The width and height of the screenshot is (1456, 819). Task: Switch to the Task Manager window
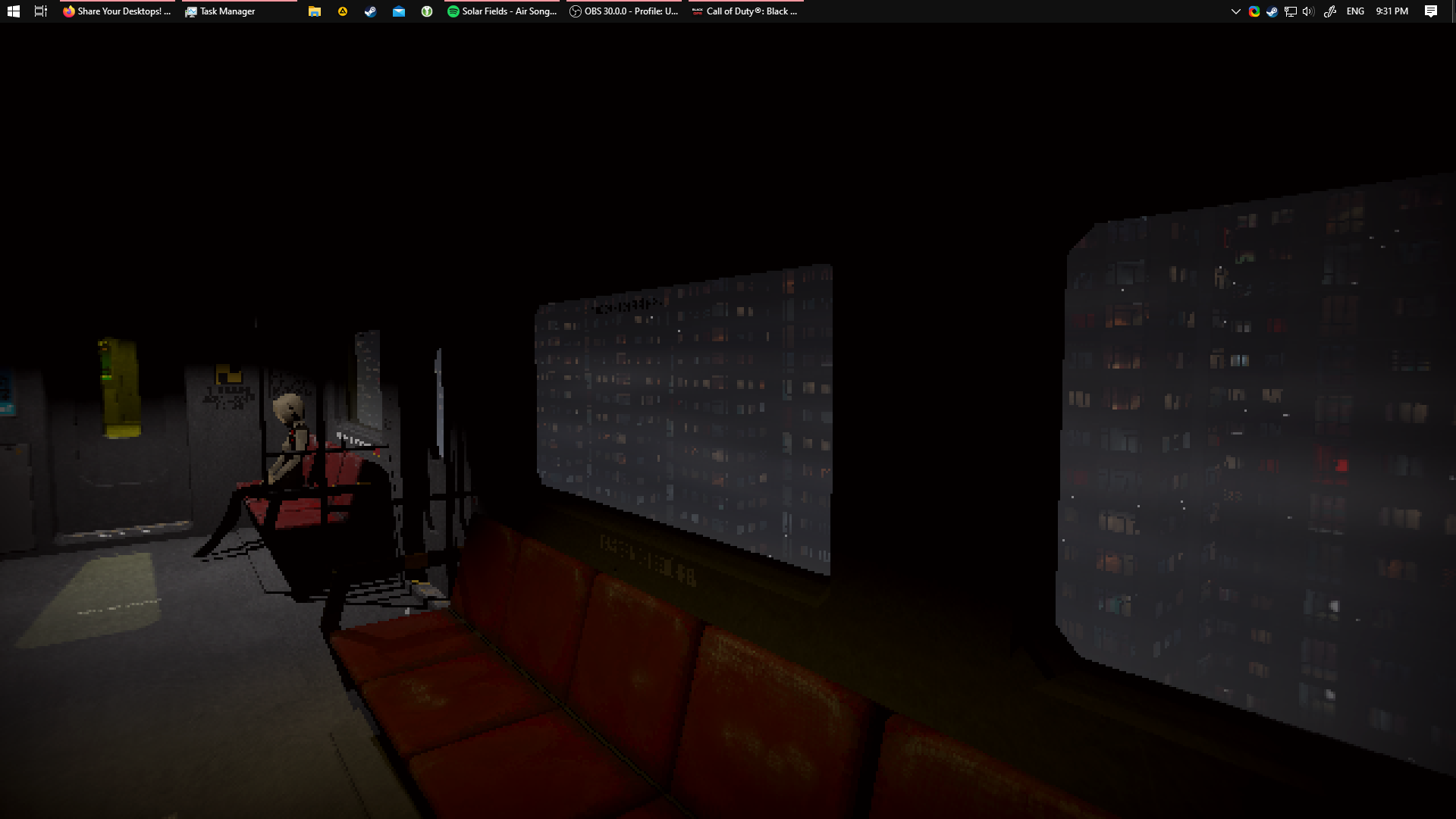pyautogui.click(x=220, y=11)
